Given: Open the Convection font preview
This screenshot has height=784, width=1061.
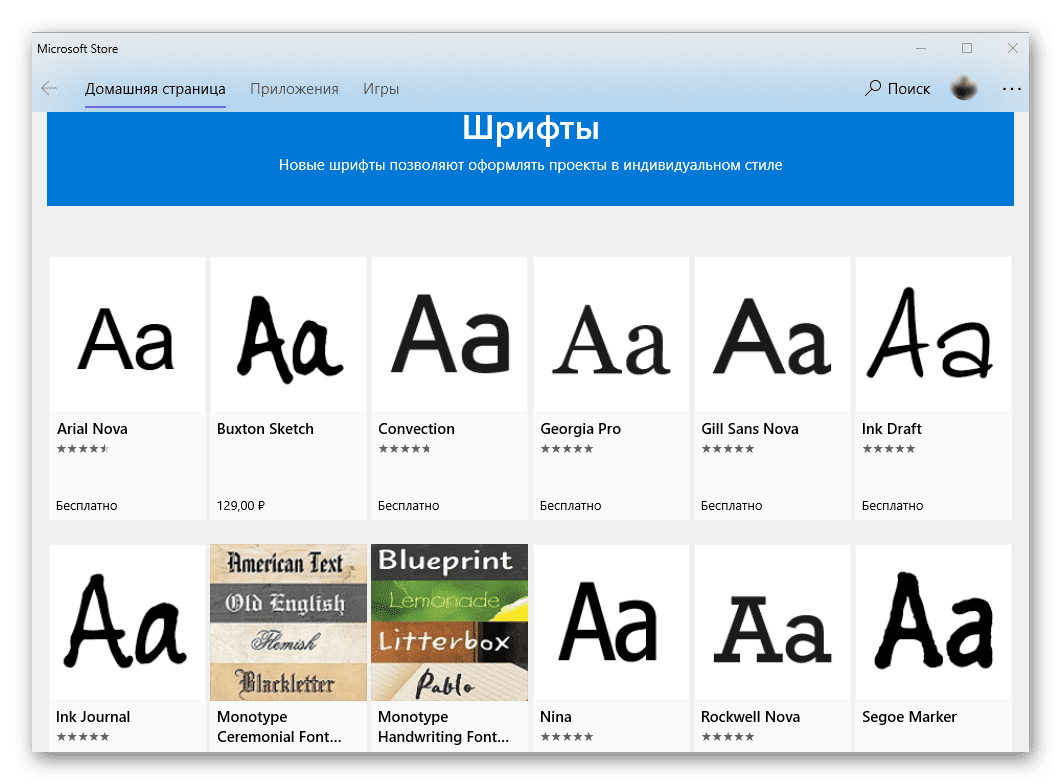Looking at the screenshot, I should (449, 334).
